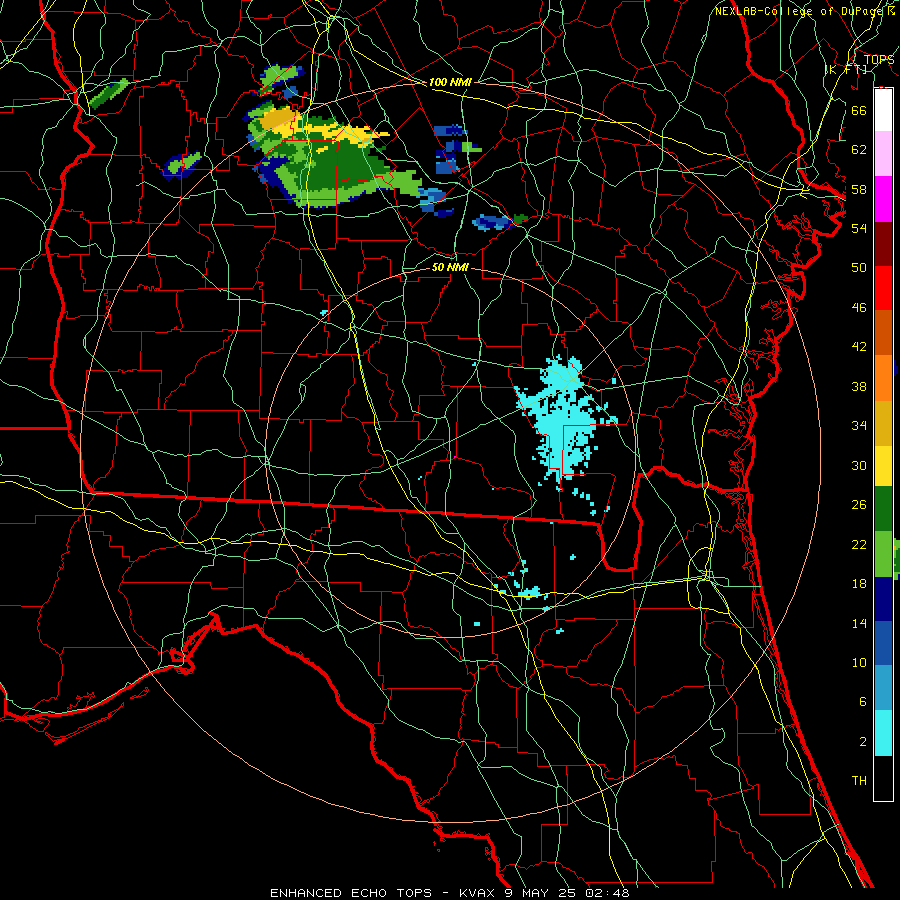The width and height of the screenshot is (900, 900).
Task: Click the black TH swatch on legend
Action: click(x=883, y=778)
